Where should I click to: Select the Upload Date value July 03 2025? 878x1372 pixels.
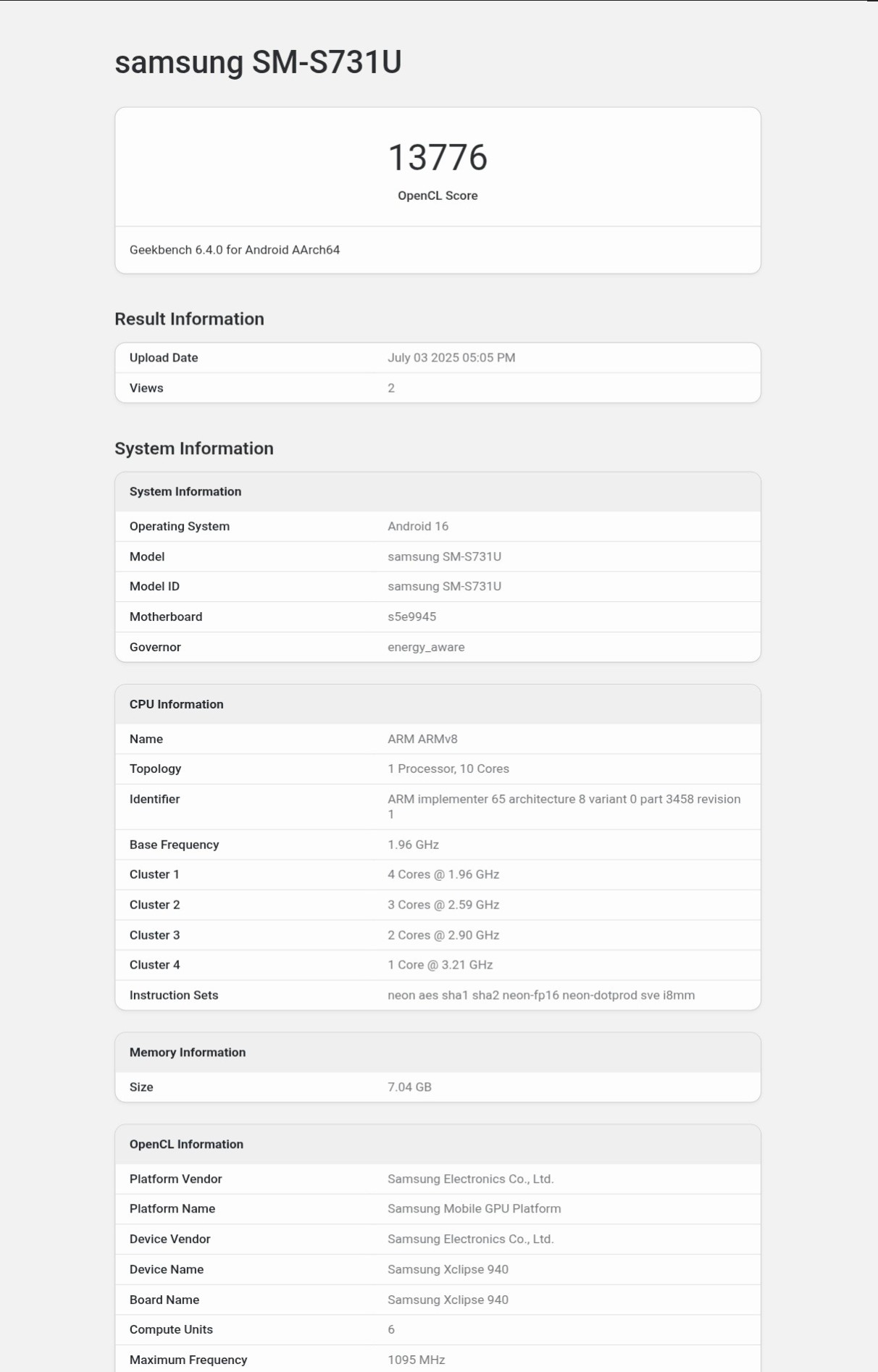[451, 358]
